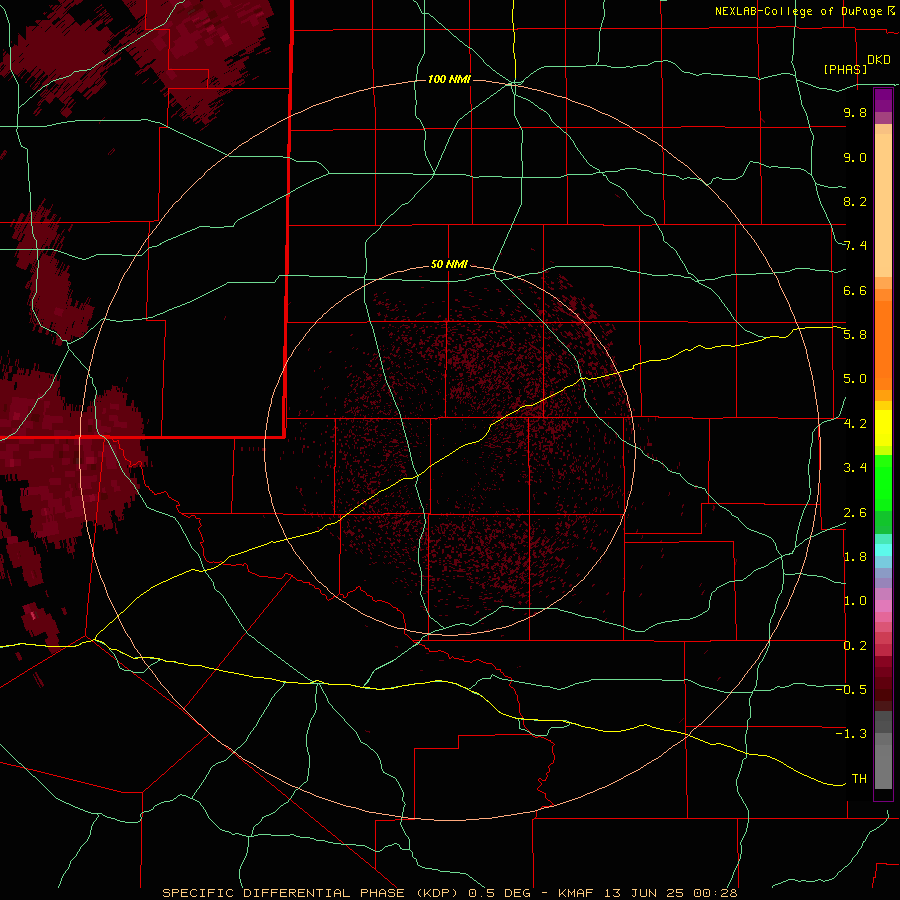
Task: Click the [PHAS] label near legend
Action: click(x=845, y=69)
